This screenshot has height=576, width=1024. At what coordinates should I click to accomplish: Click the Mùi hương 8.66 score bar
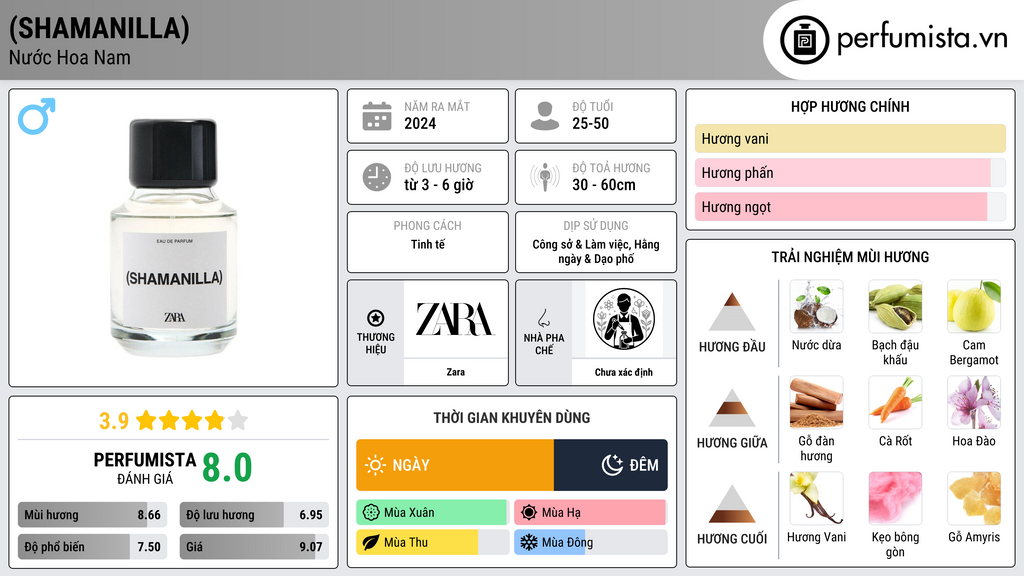tap(92, 515)
